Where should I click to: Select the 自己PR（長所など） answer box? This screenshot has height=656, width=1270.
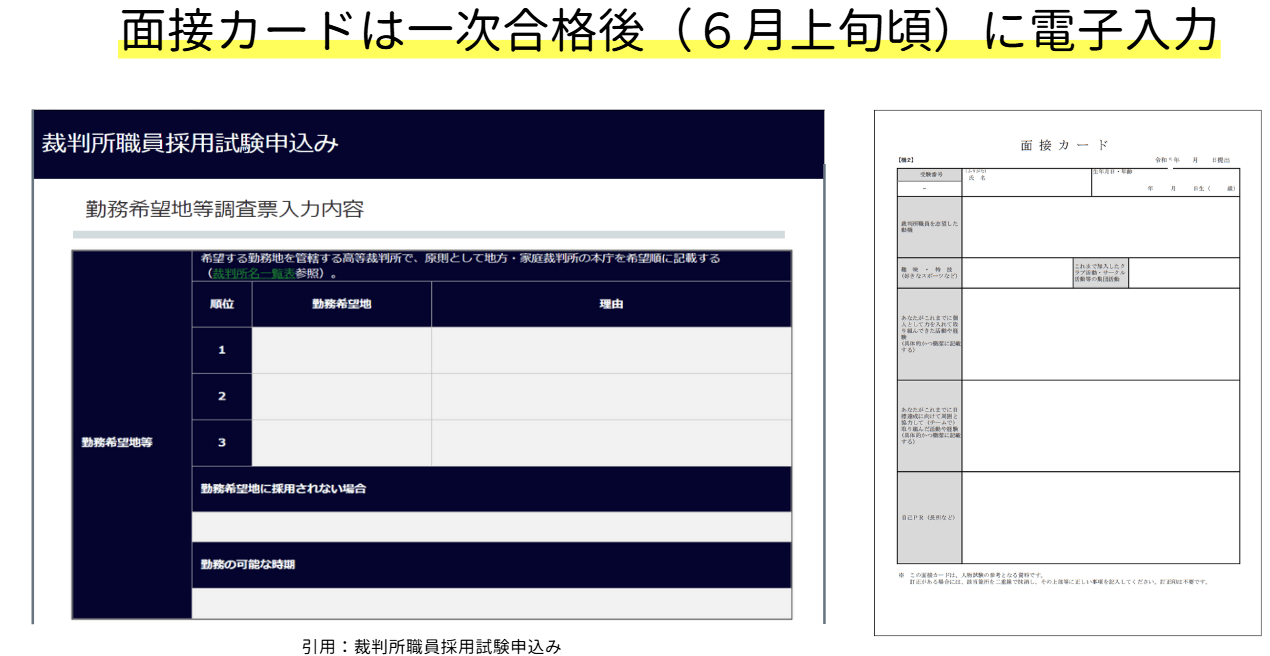tap(1100, 516)
